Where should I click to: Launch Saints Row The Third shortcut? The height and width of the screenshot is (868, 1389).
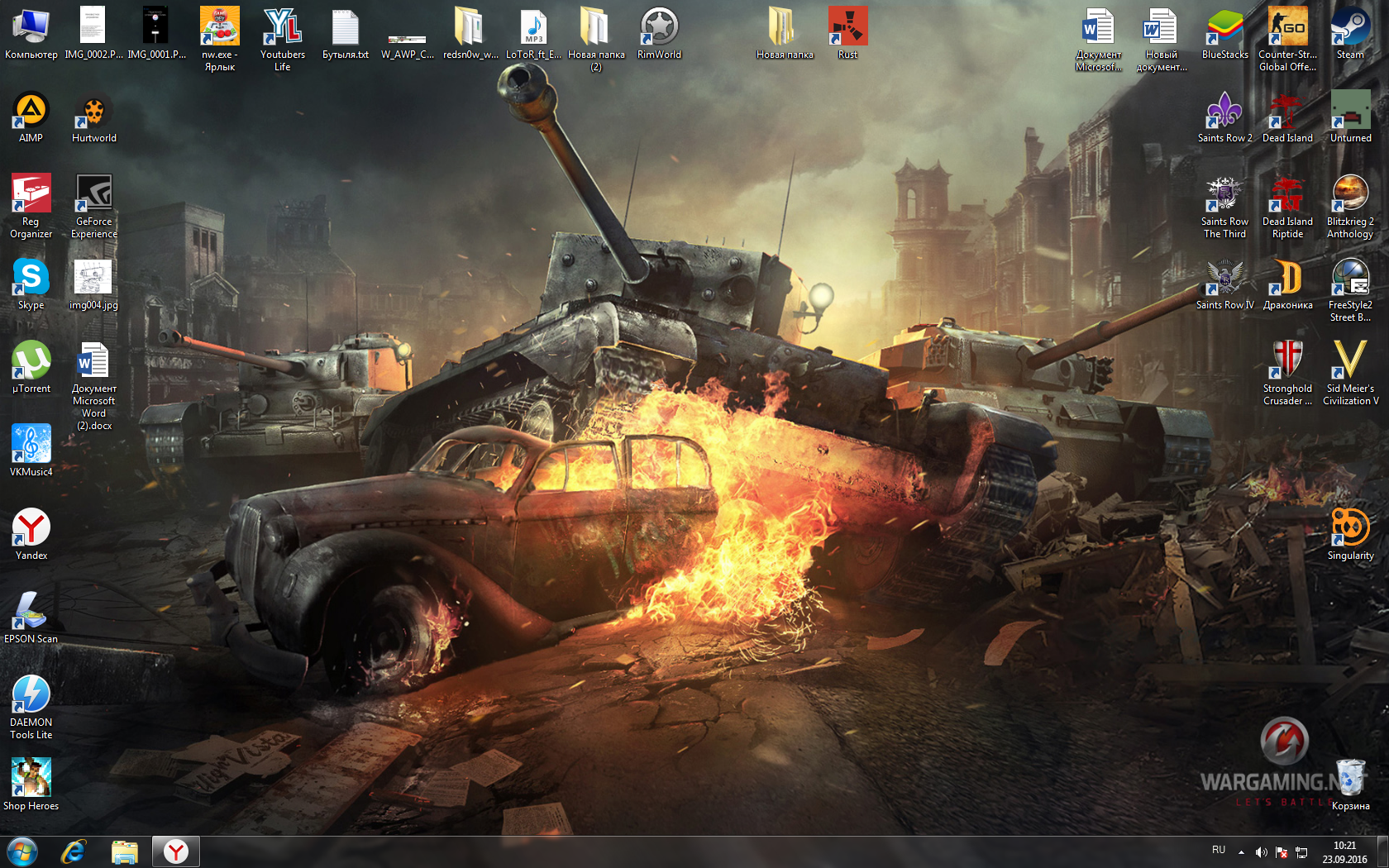[x=1224, y=206]
